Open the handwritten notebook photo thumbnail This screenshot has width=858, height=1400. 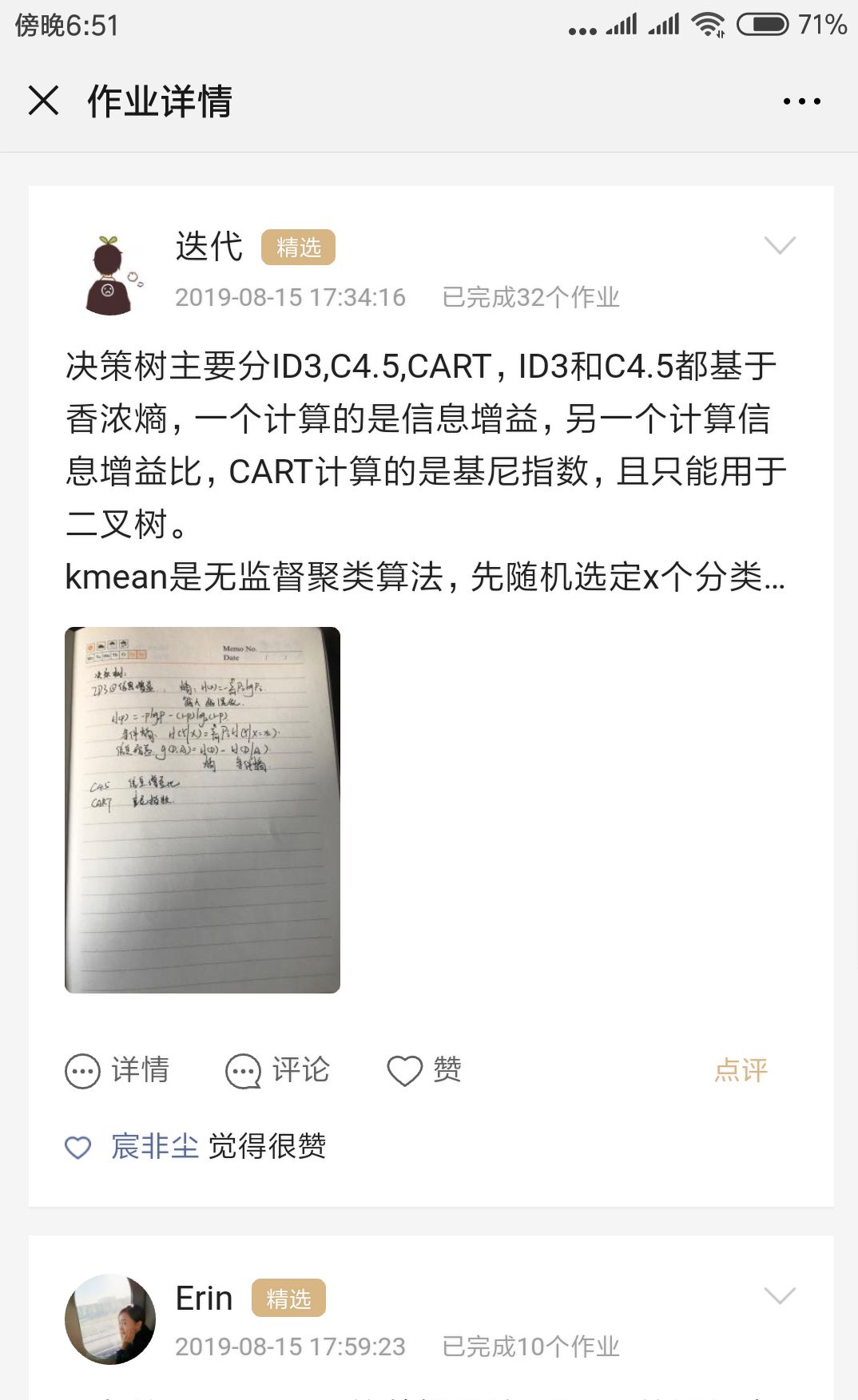(x=202, y=810)
